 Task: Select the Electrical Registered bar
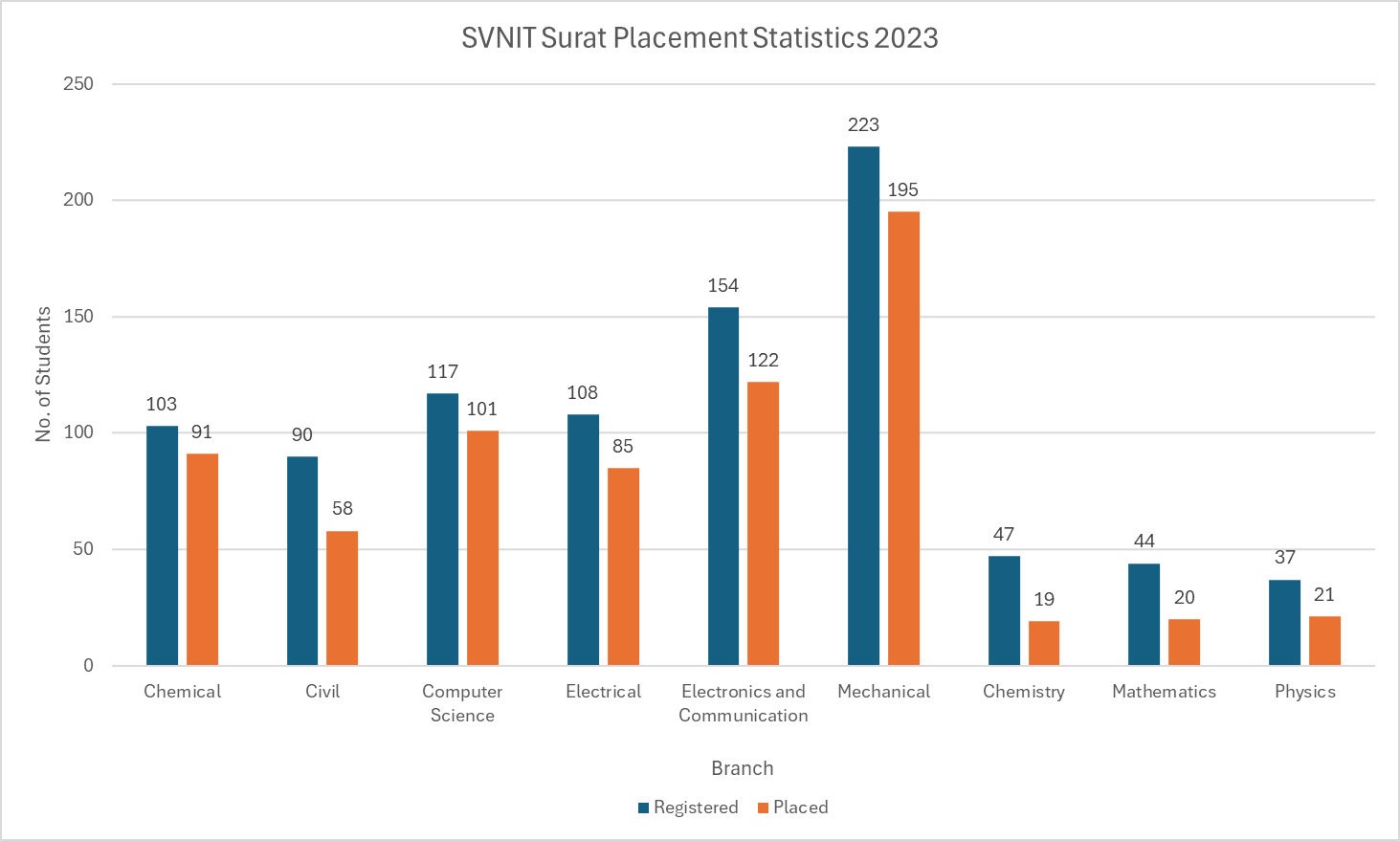pyautogui.click(x=583, y=540)
